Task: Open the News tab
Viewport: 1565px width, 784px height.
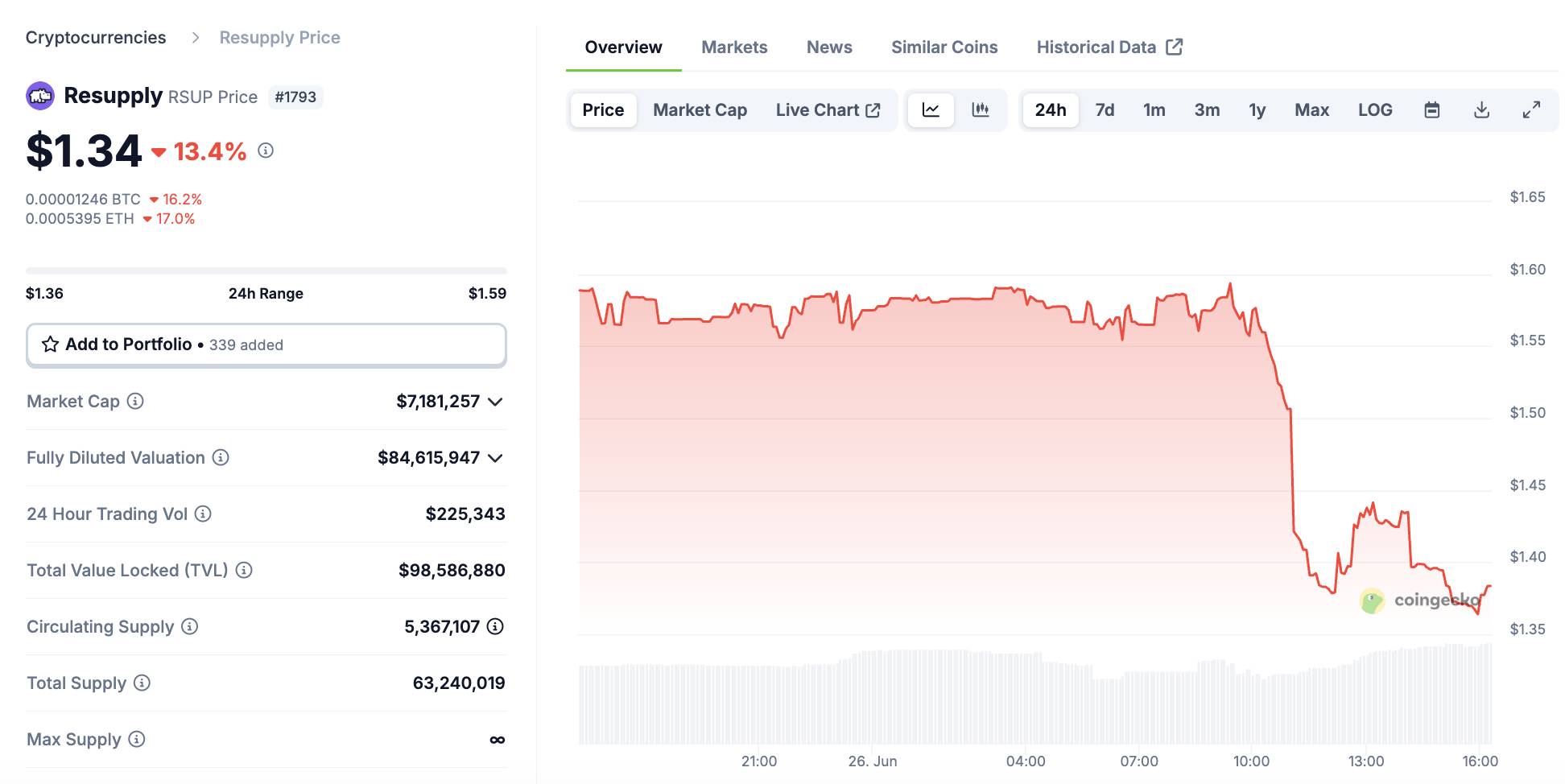Action: pyautogui.click(x=829, y=47)
